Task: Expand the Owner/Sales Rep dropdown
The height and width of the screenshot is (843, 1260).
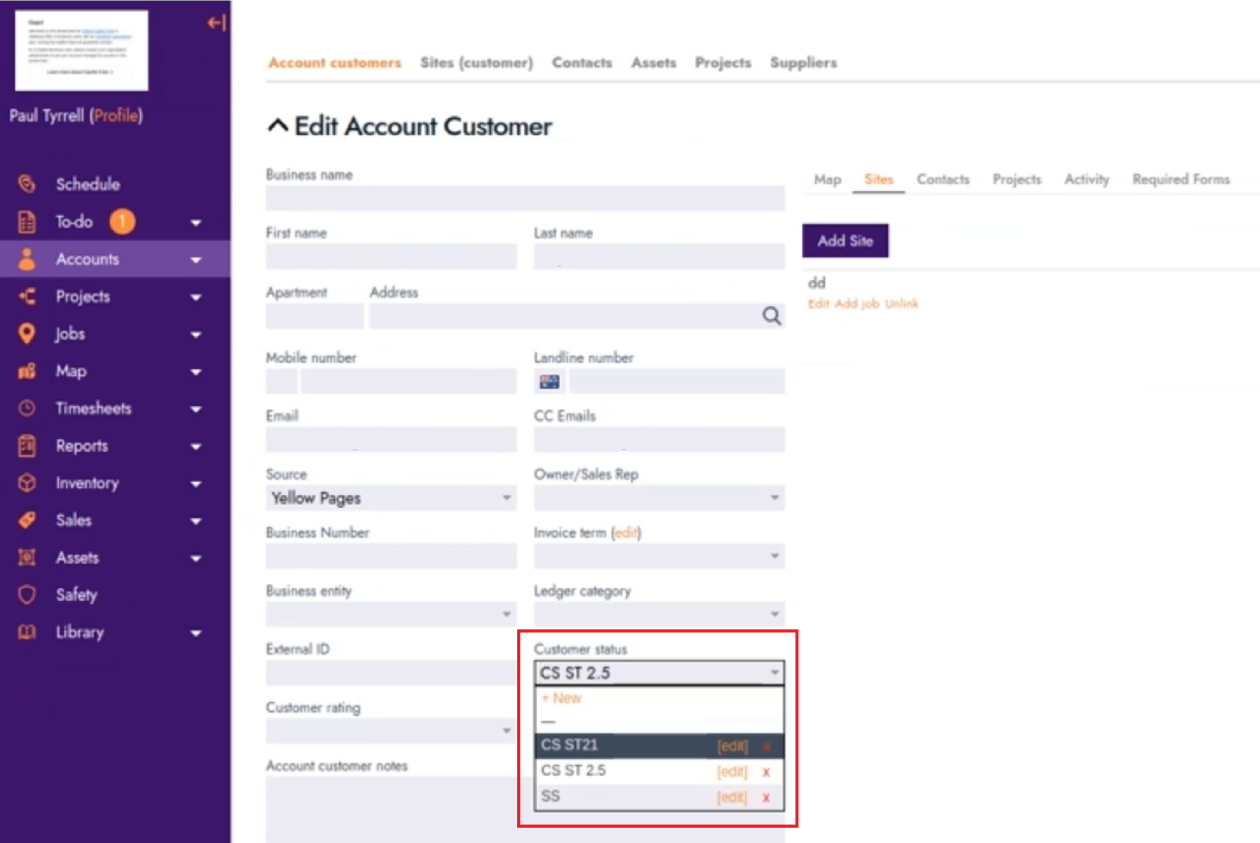Action: tap(659, 498)
